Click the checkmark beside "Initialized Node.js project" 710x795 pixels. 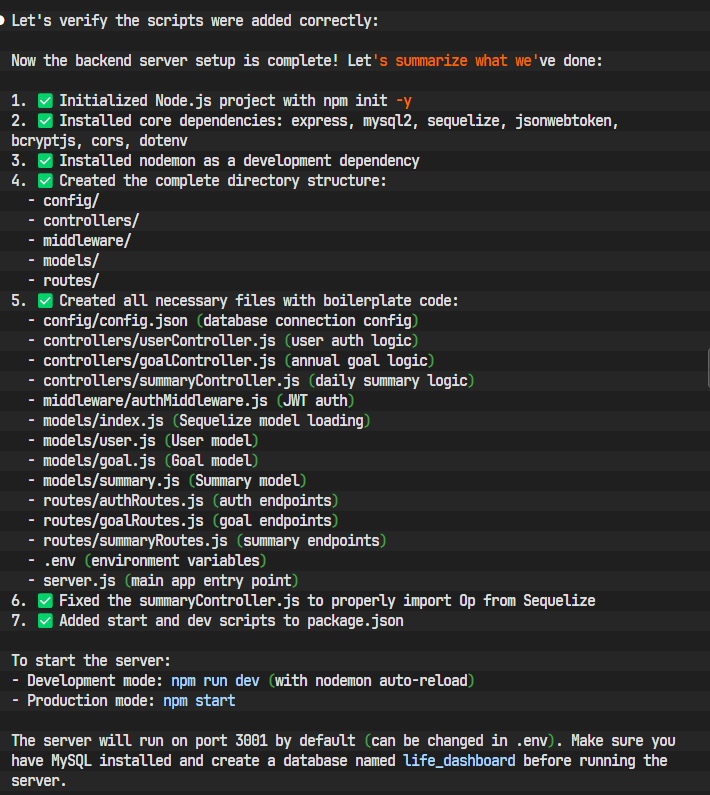pyautogui.click(x=45, y=101)
